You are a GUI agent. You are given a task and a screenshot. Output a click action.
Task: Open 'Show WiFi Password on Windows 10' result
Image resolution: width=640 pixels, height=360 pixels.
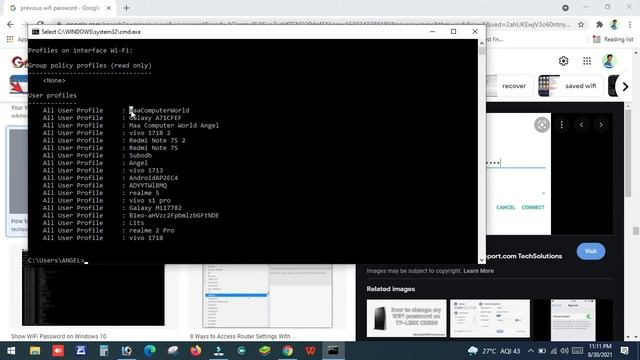[x=58, y=336]
